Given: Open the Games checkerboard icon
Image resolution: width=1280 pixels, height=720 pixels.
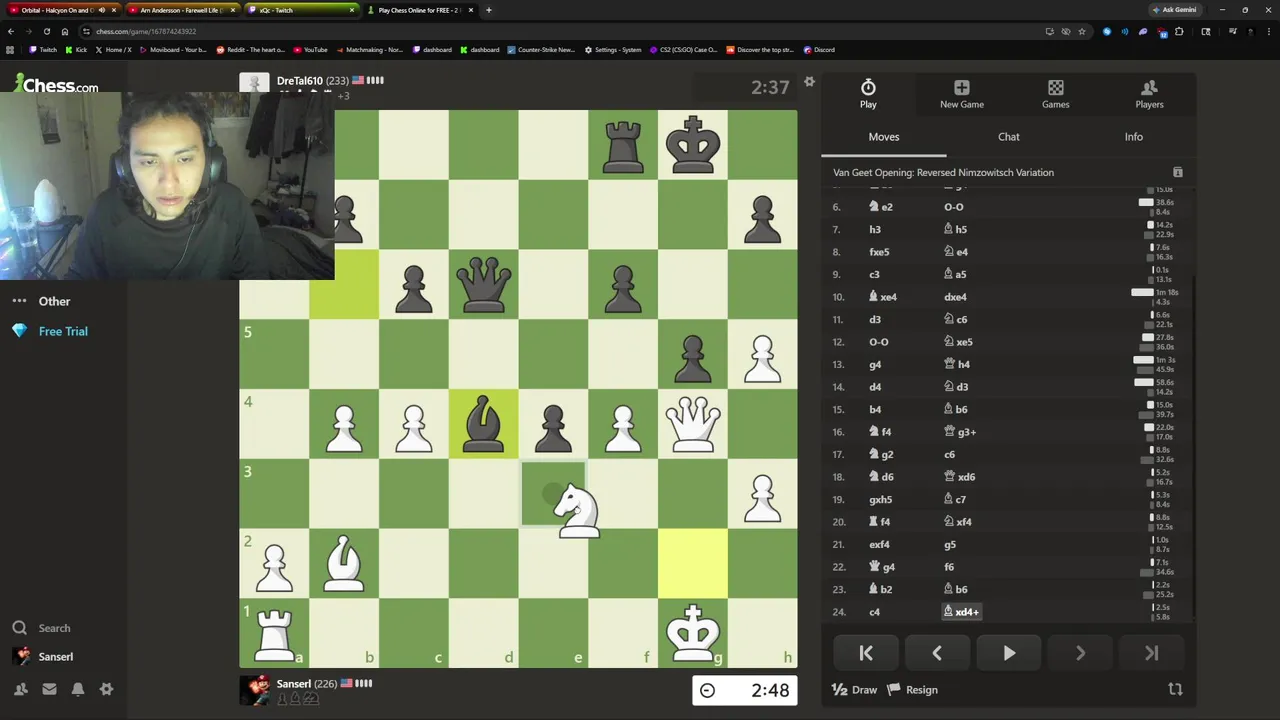Looking at the screenshot, I should [1055, 94].
